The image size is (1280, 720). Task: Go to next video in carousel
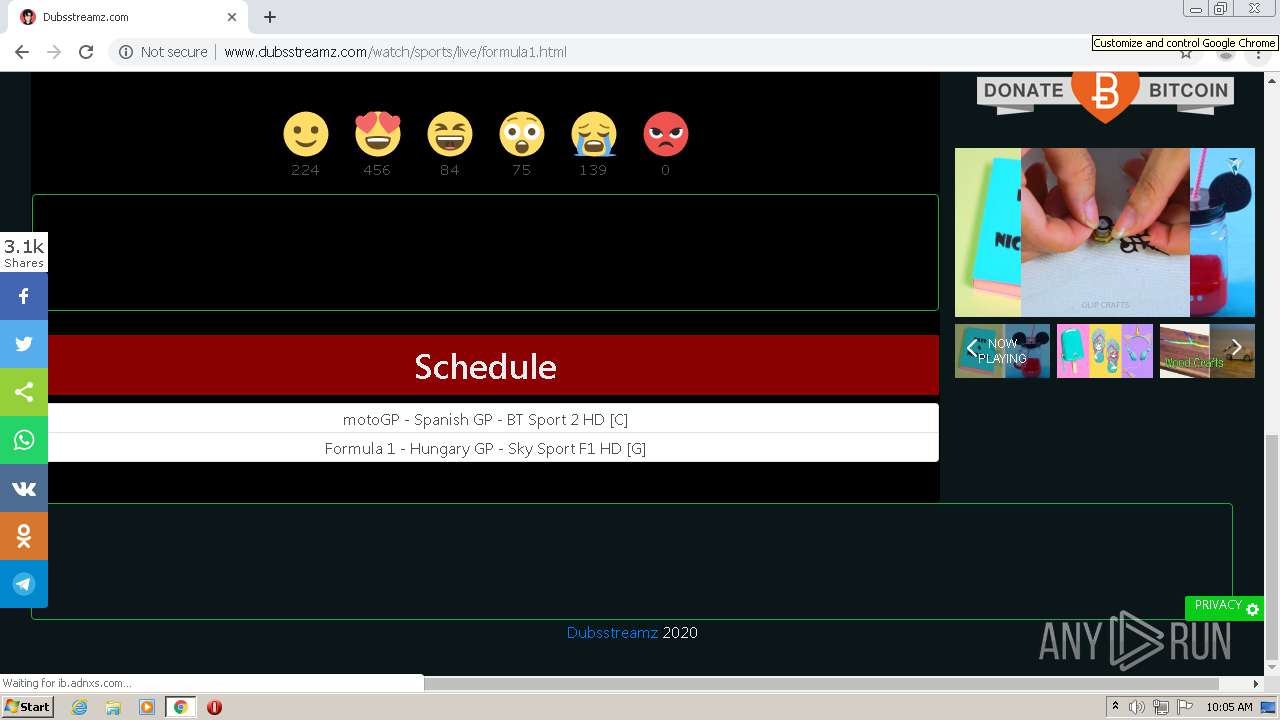pos(1237,348)
